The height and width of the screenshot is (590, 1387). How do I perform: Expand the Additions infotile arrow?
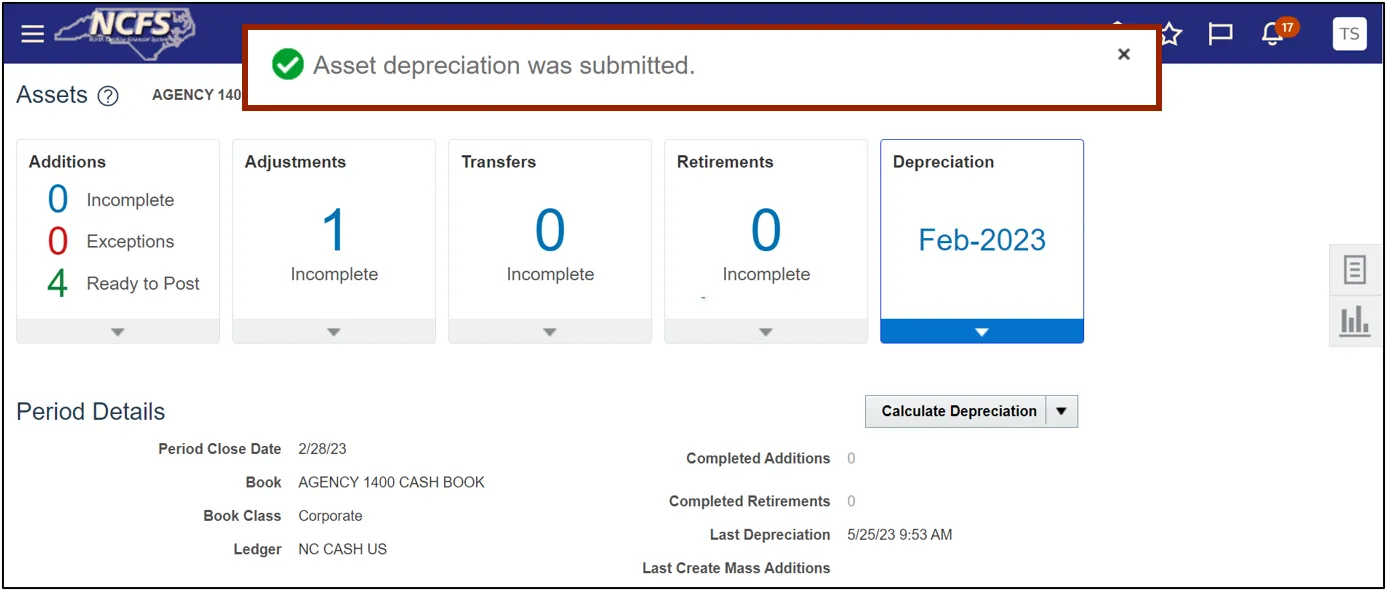coord(118,332)
